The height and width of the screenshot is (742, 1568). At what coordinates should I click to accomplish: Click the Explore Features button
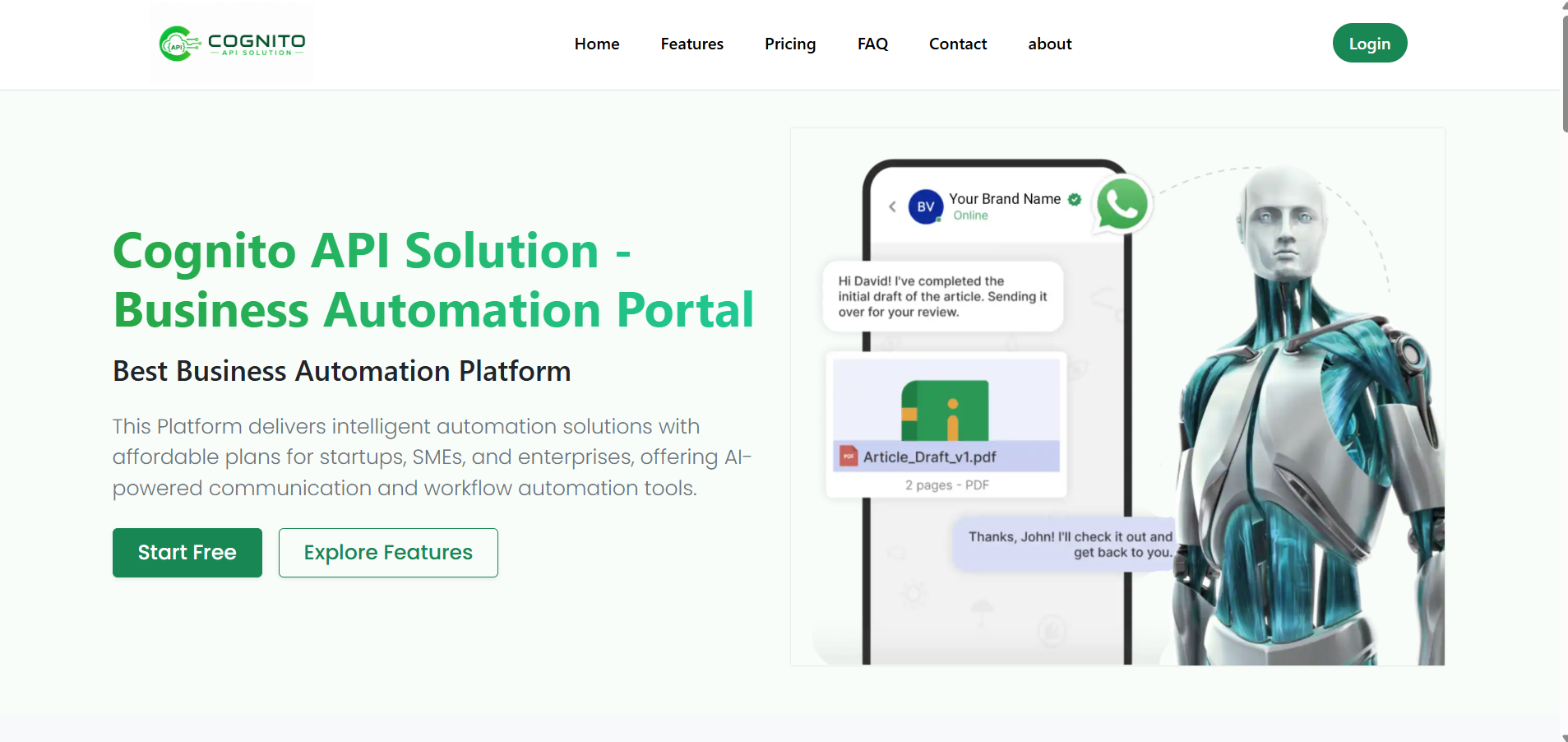click(388, 553)
